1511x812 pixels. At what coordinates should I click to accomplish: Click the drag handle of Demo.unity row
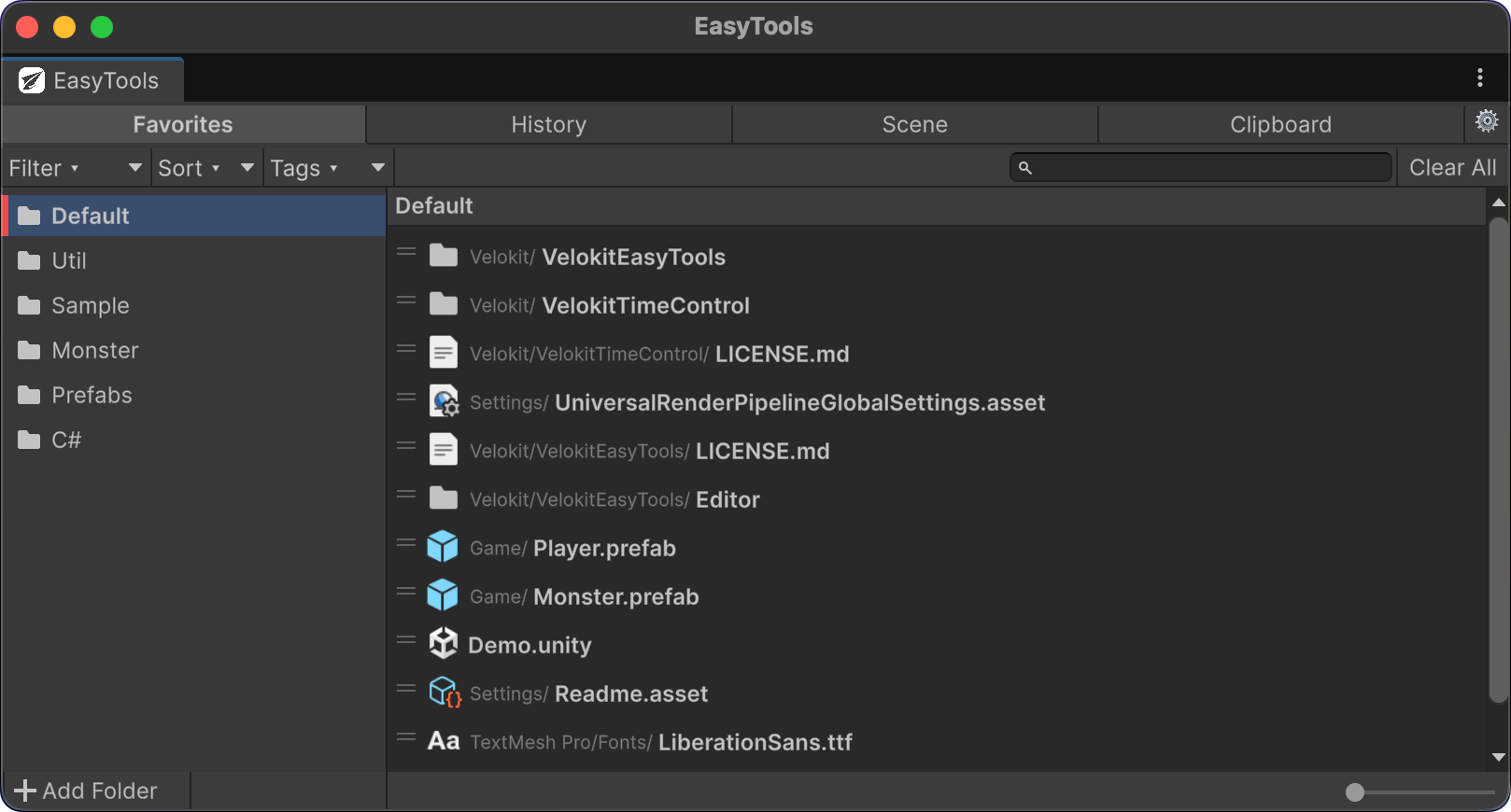point(406,640)
